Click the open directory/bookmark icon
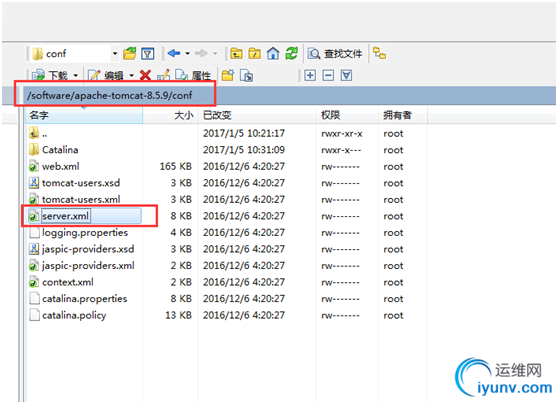Image resolution: width=558 pixels, height=404 pixels. point(130,54)
